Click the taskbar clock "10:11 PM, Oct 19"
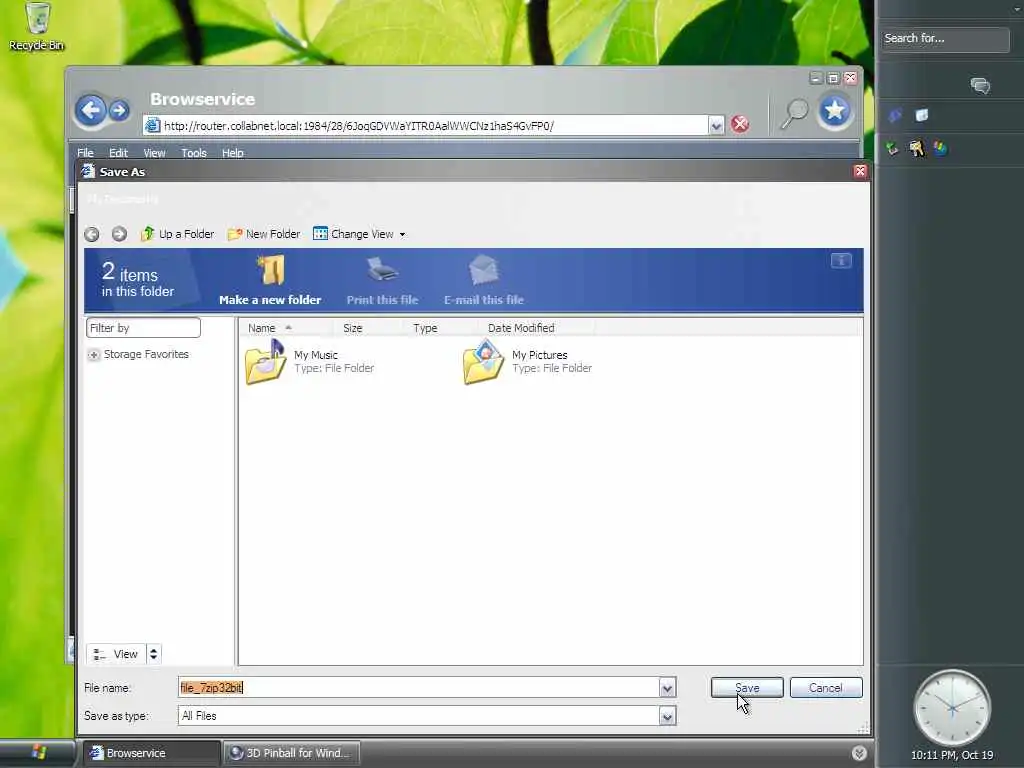1024x768 pixels. pyautogui.click(x=952, y=755)
